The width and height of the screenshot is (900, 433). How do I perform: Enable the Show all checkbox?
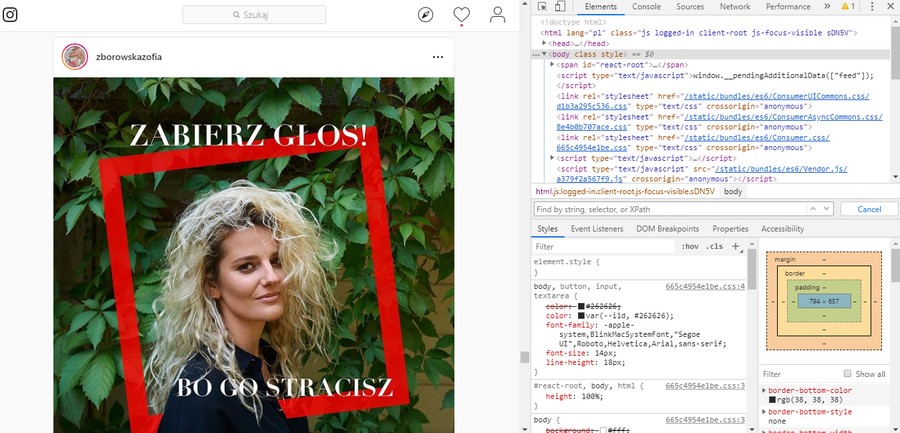pyautogui.click(x=848, y=374)
